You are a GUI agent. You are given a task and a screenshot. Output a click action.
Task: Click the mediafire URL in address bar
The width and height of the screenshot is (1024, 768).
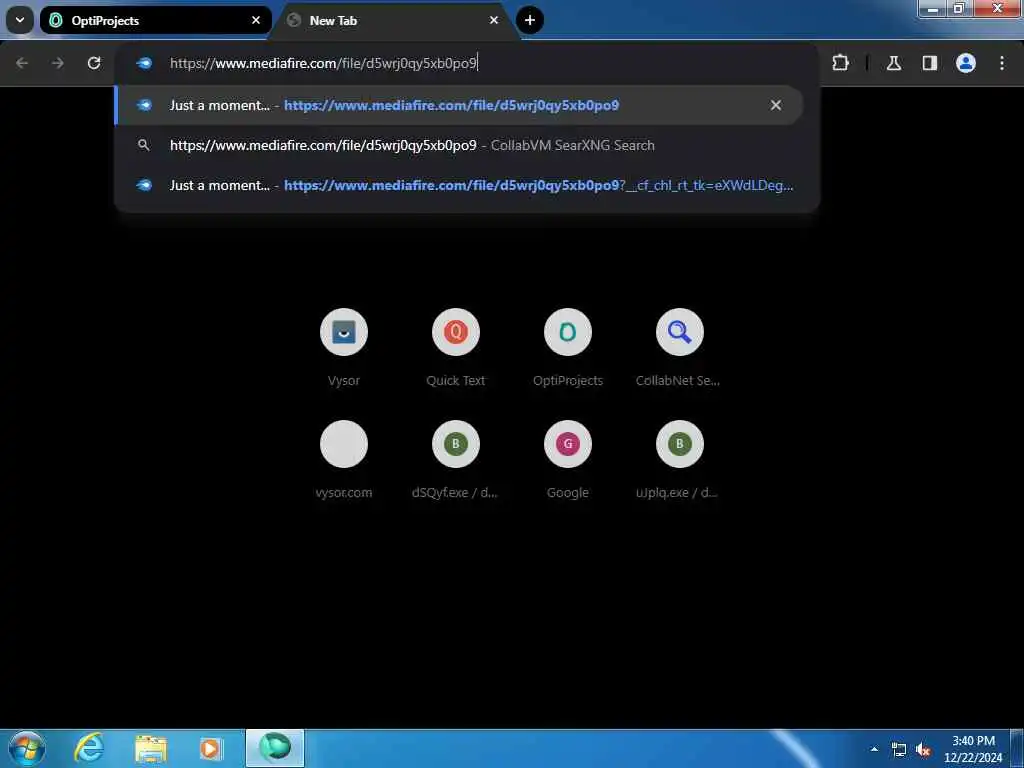click(x=323, y=63)
